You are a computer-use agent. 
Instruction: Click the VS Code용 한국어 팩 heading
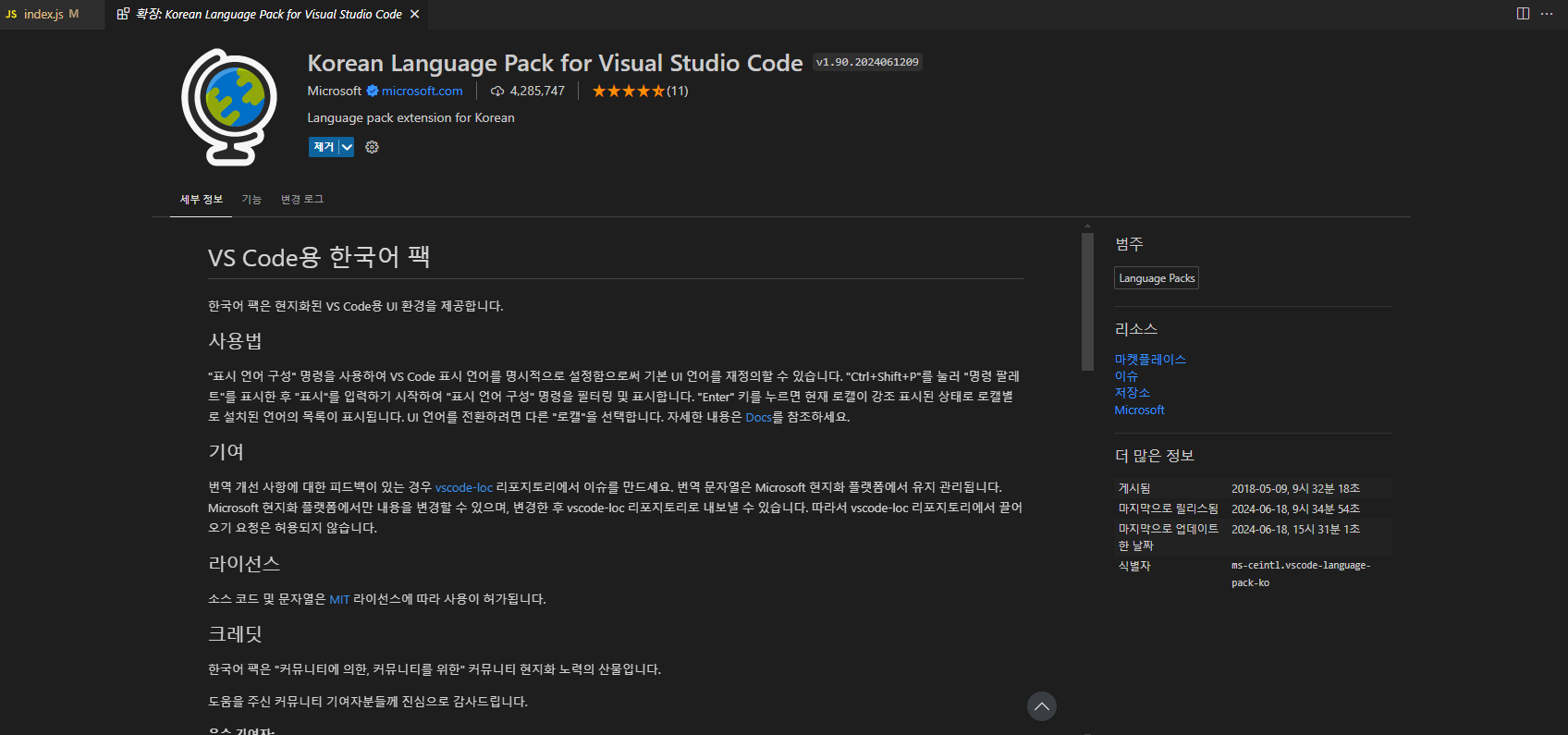click(x=319, y=257)
